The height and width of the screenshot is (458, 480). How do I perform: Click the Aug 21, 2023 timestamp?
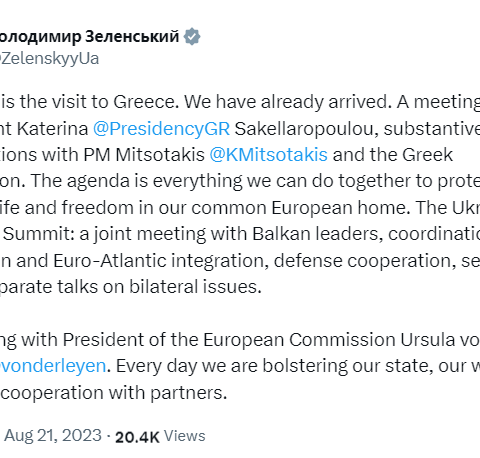coord(53,435)
